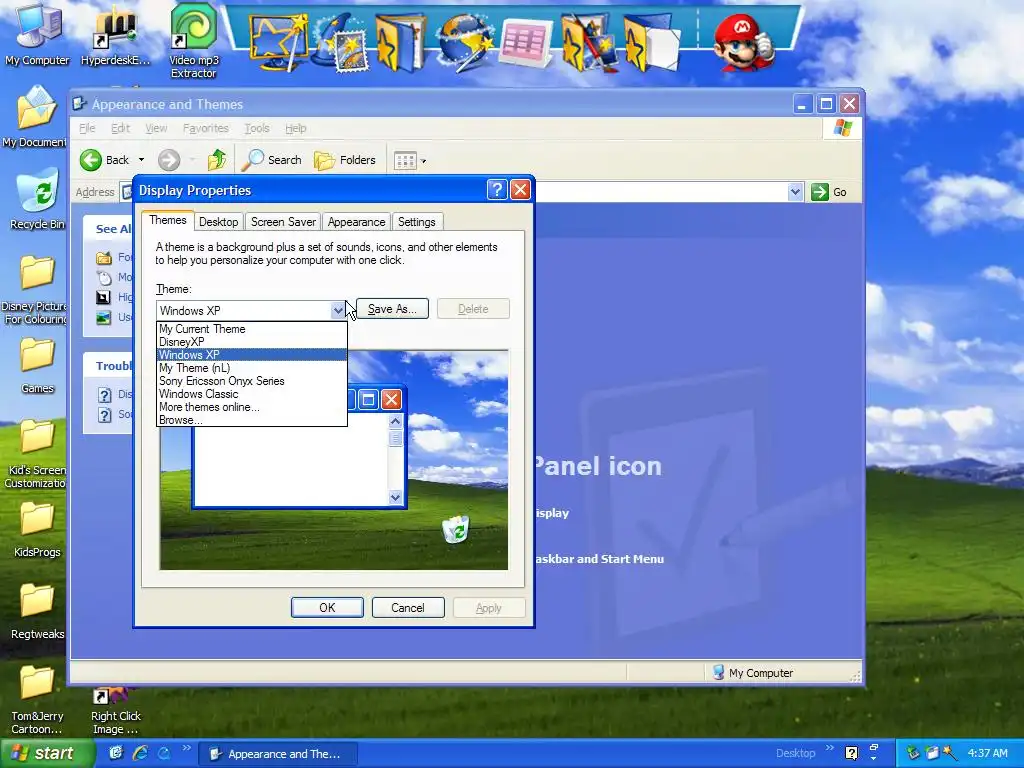
Task: Click the theme preview window scroll down arrow
Action: pyautogui.click(x=395, y=498)
